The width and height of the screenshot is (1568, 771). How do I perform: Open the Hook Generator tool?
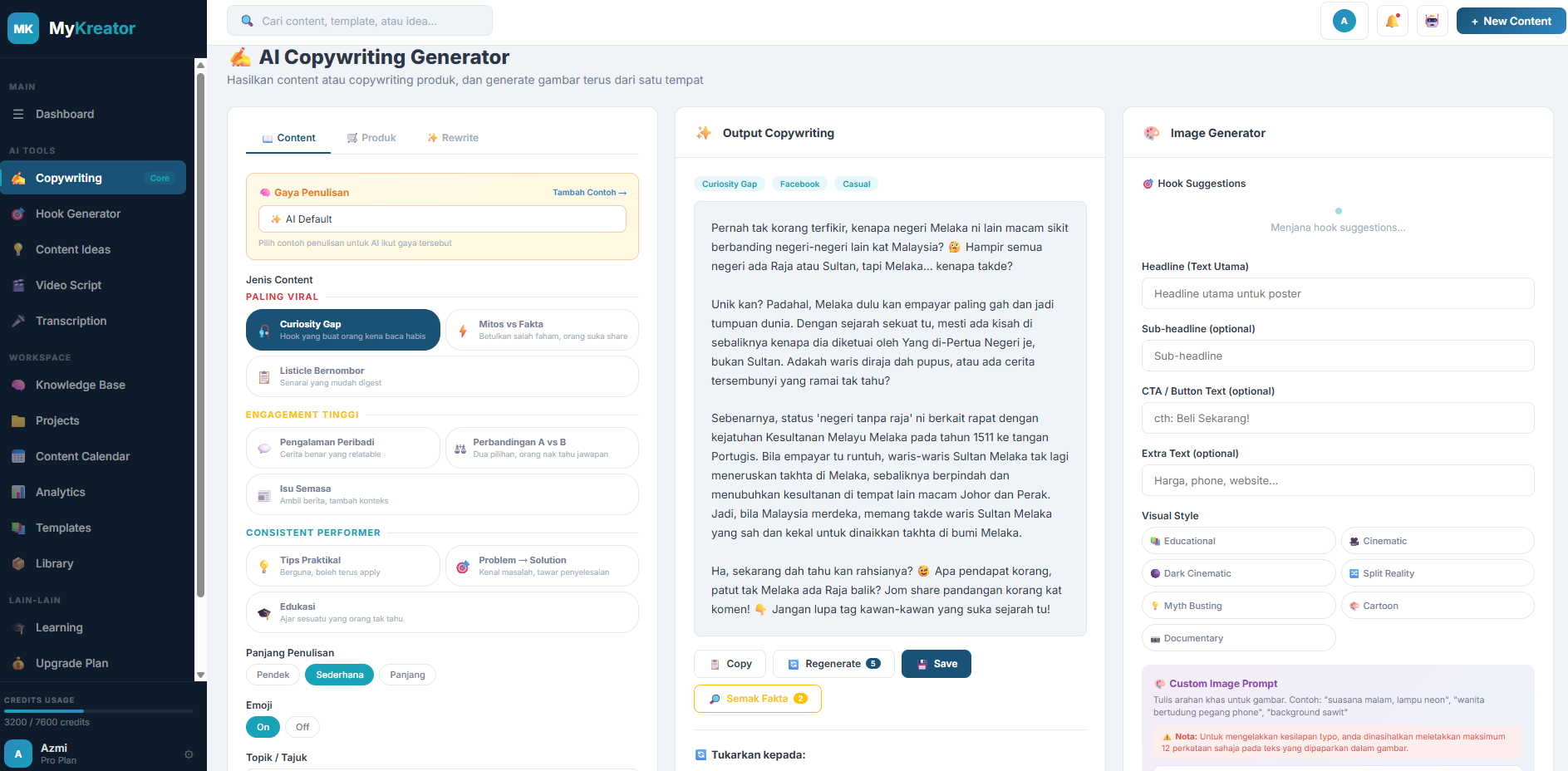(x=76, y=214)
